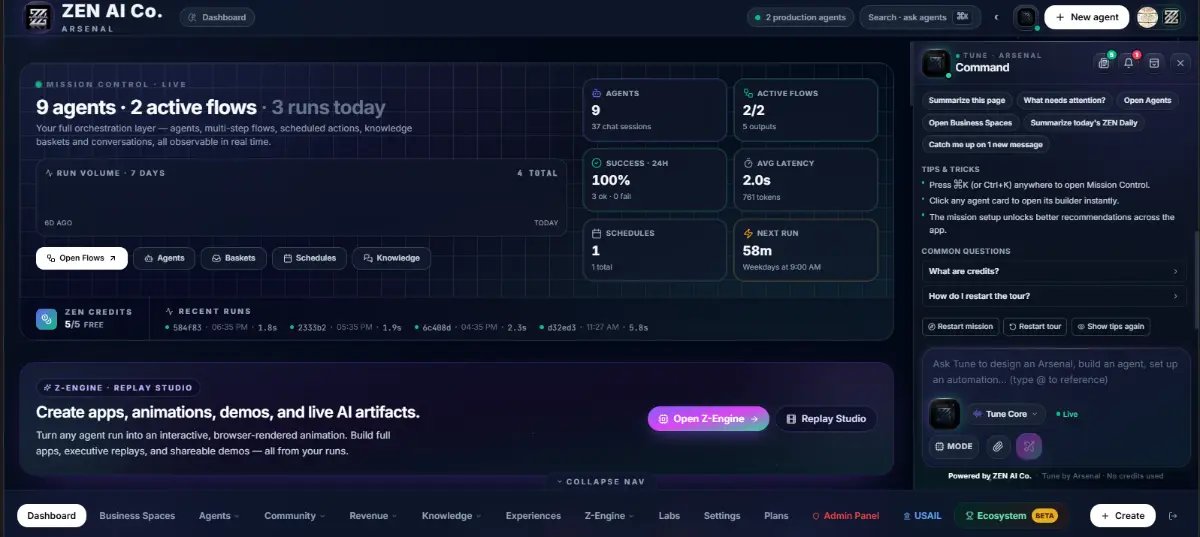1200x537 pixels.
Task: Click the Agents button under run volume
Action: [164, 258]
